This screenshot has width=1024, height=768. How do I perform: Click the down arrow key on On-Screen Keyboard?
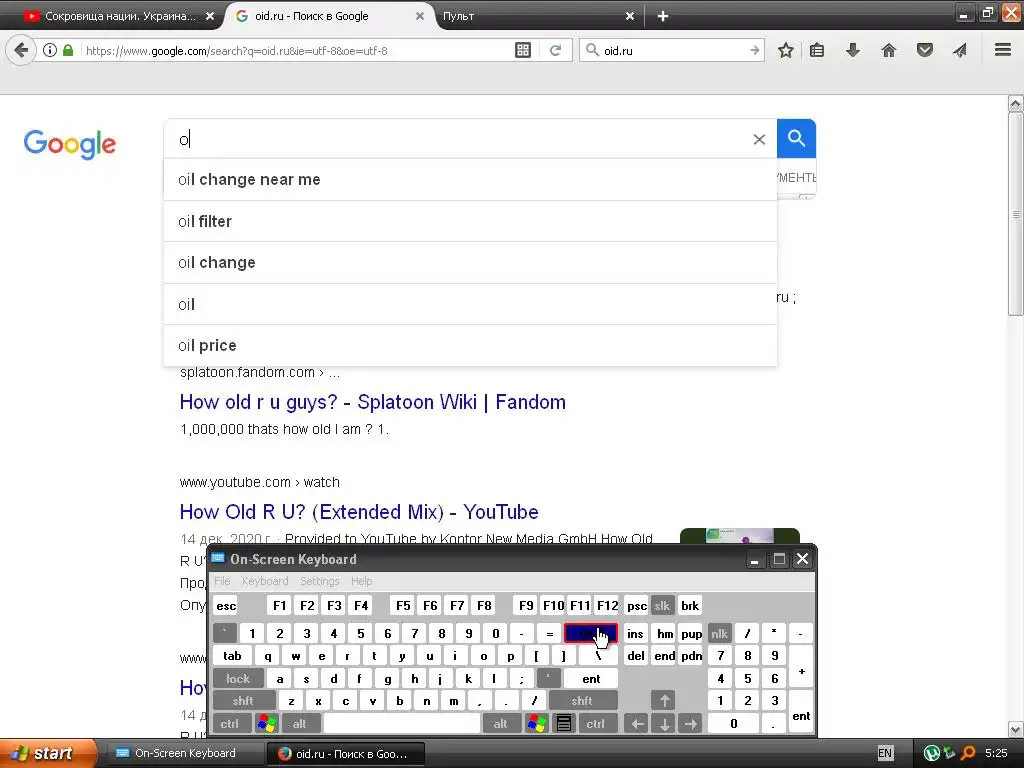click(664, 724)
